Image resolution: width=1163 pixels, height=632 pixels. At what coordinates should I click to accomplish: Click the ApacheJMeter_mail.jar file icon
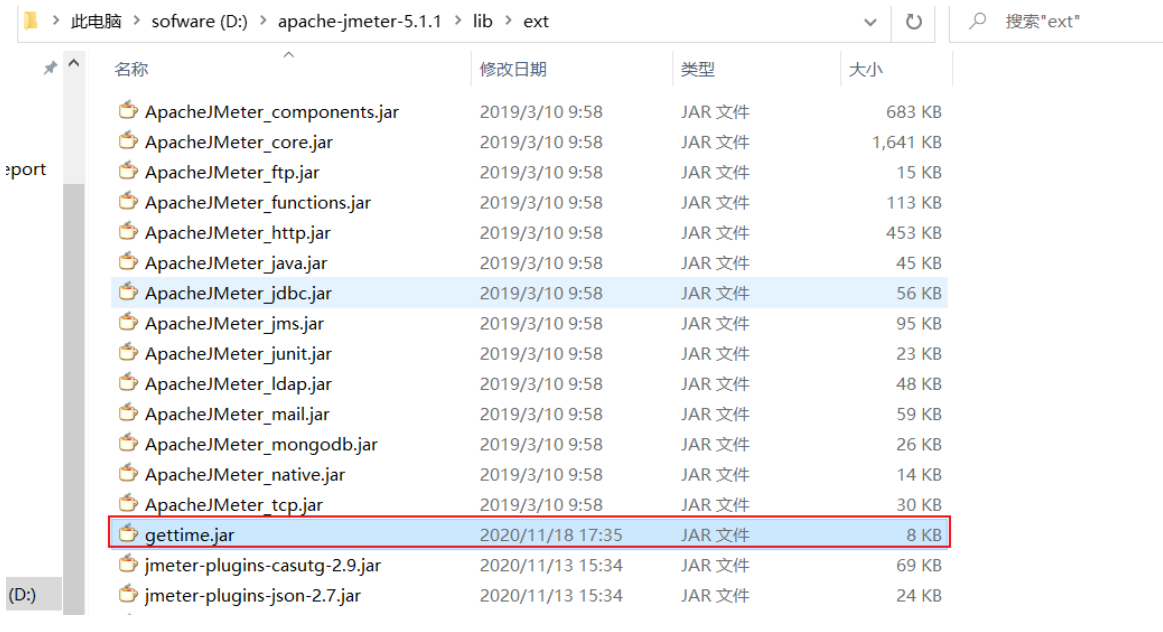click(128, 413)
